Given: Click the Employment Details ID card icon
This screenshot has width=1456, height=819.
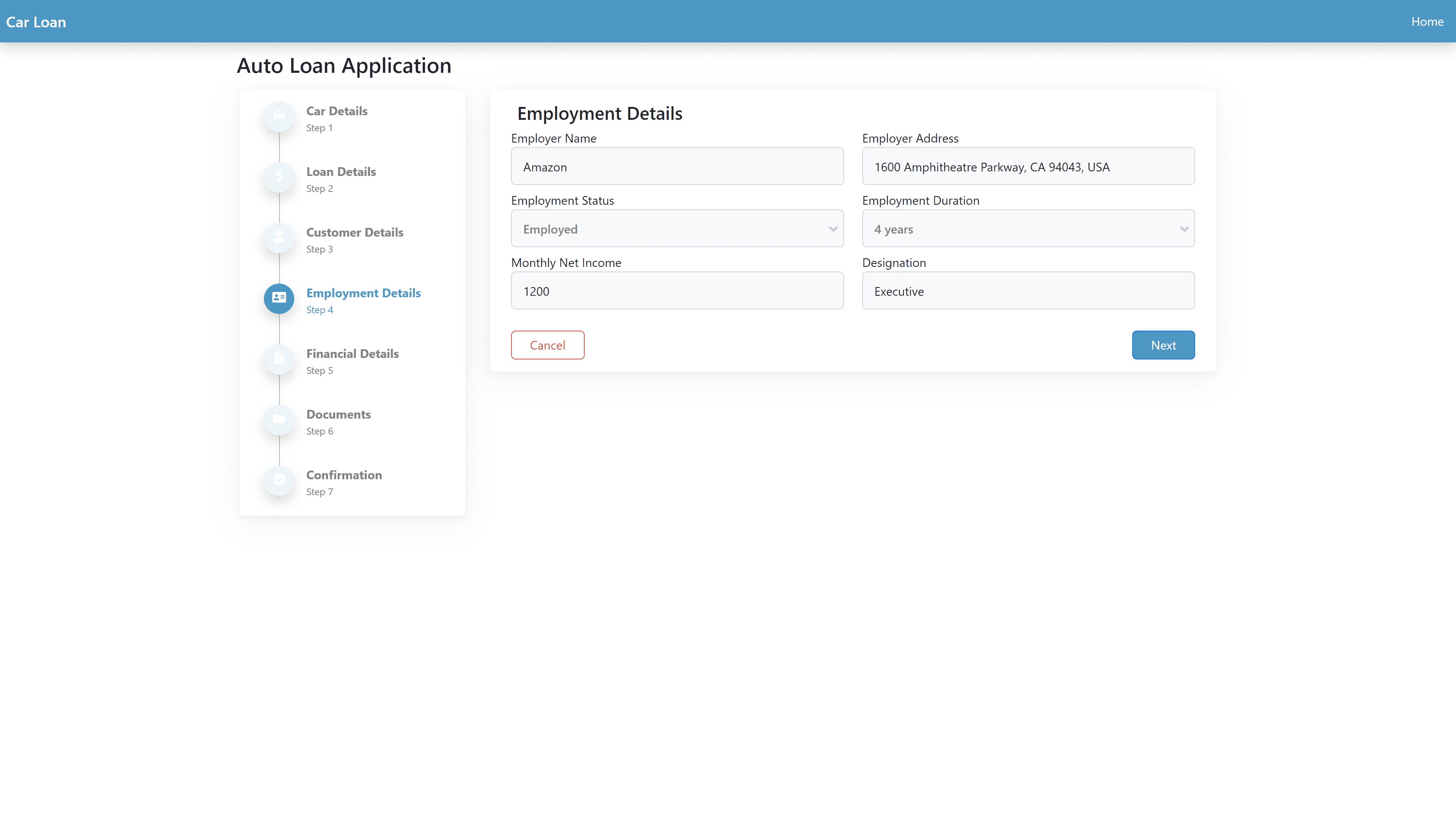Looking at the screenshot, I should [x=279, y=298].
